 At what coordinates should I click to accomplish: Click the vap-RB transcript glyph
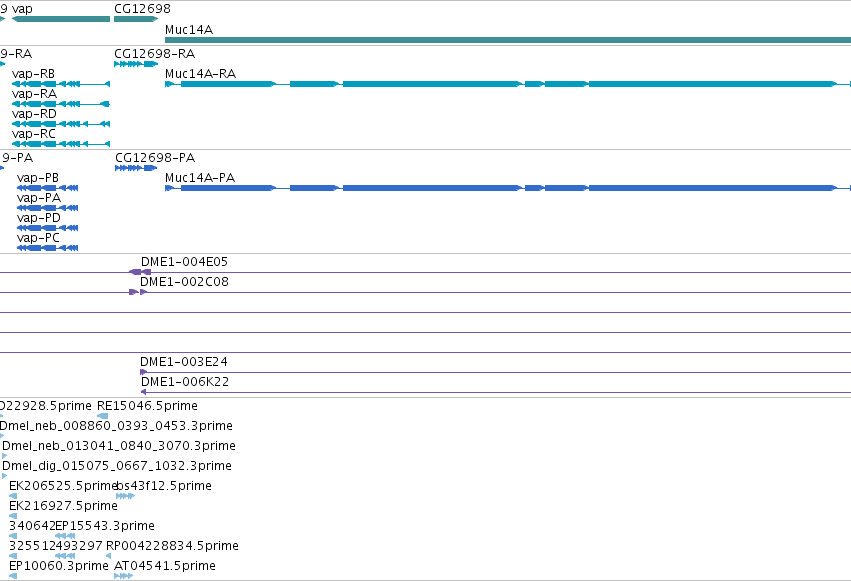coord(61,84)
